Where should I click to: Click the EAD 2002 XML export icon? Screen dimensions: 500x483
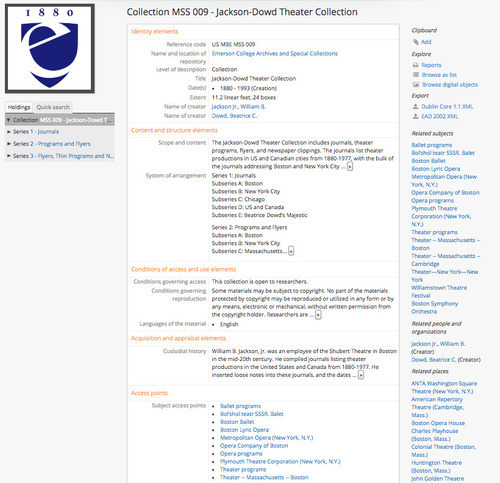pos(416,116)
